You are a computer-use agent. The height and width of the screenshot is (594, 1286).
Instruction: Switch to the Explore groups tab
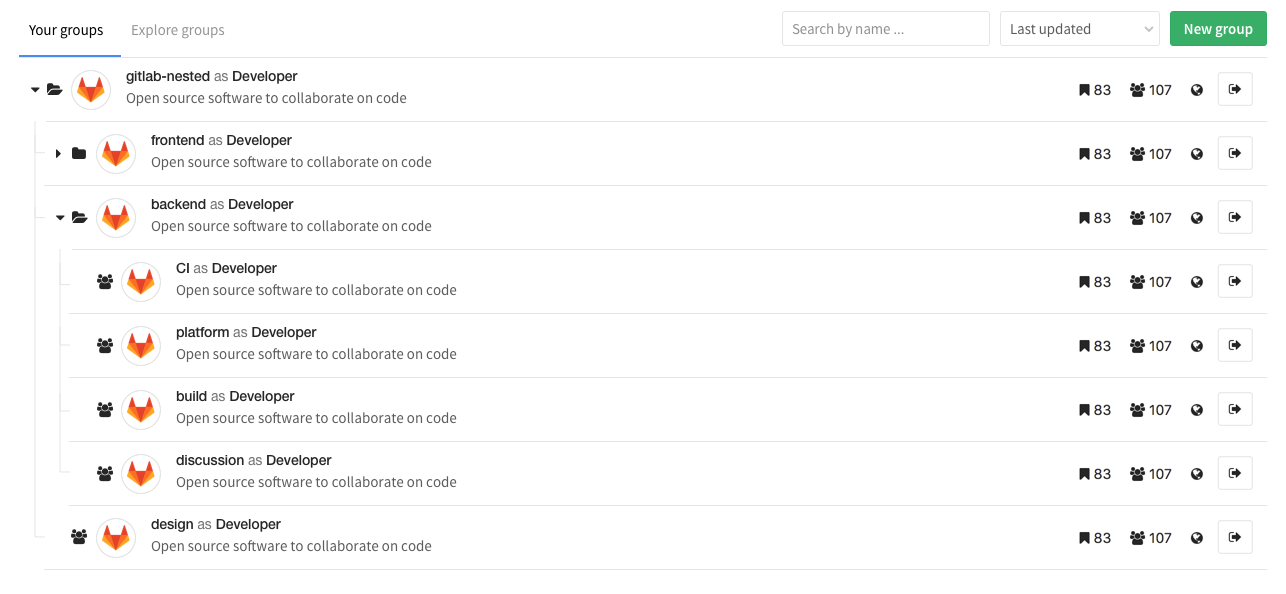[177, 29]
